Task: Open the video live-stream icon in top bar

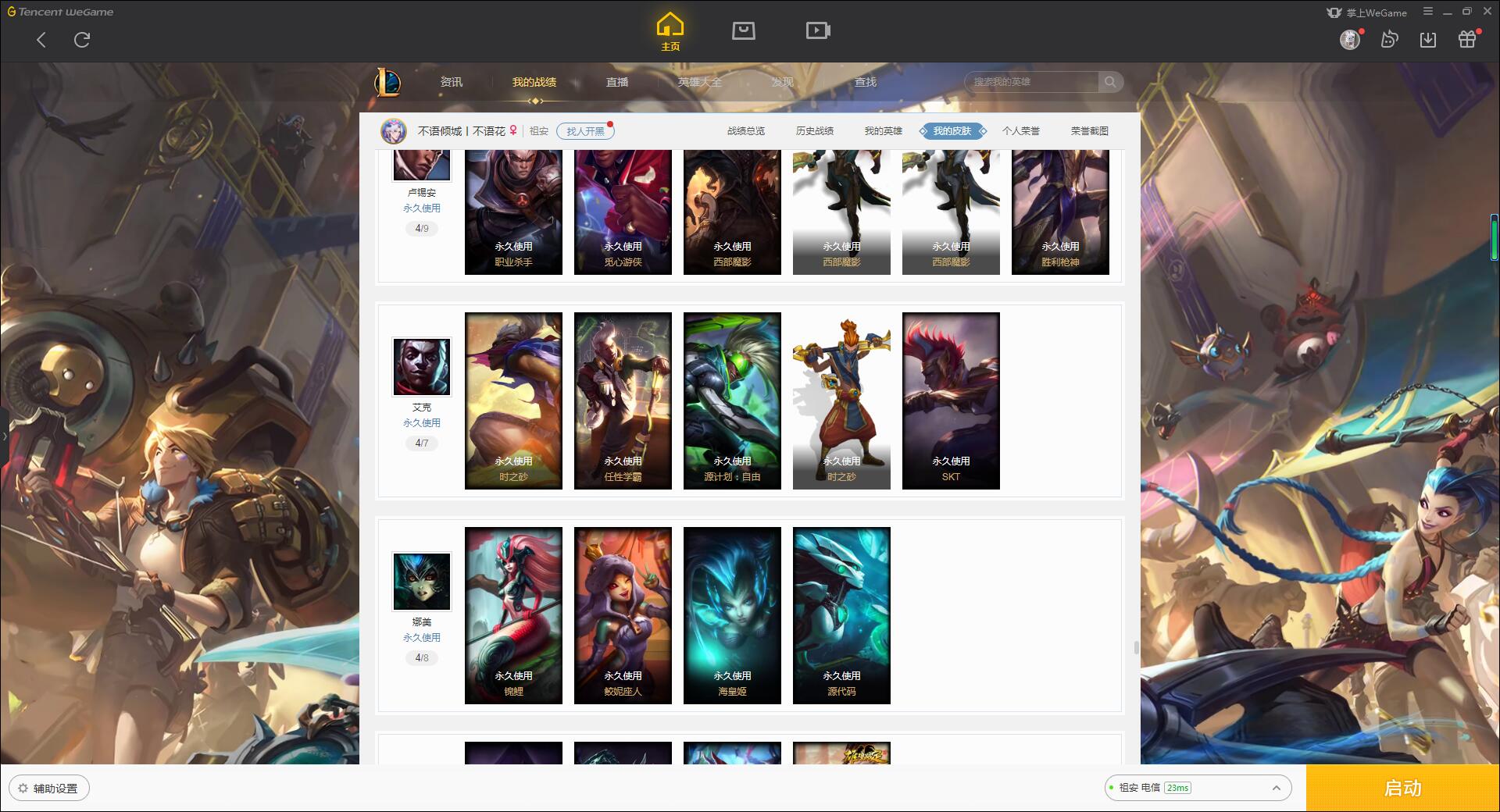Action: pyautogui.click(x=818, y=30)
